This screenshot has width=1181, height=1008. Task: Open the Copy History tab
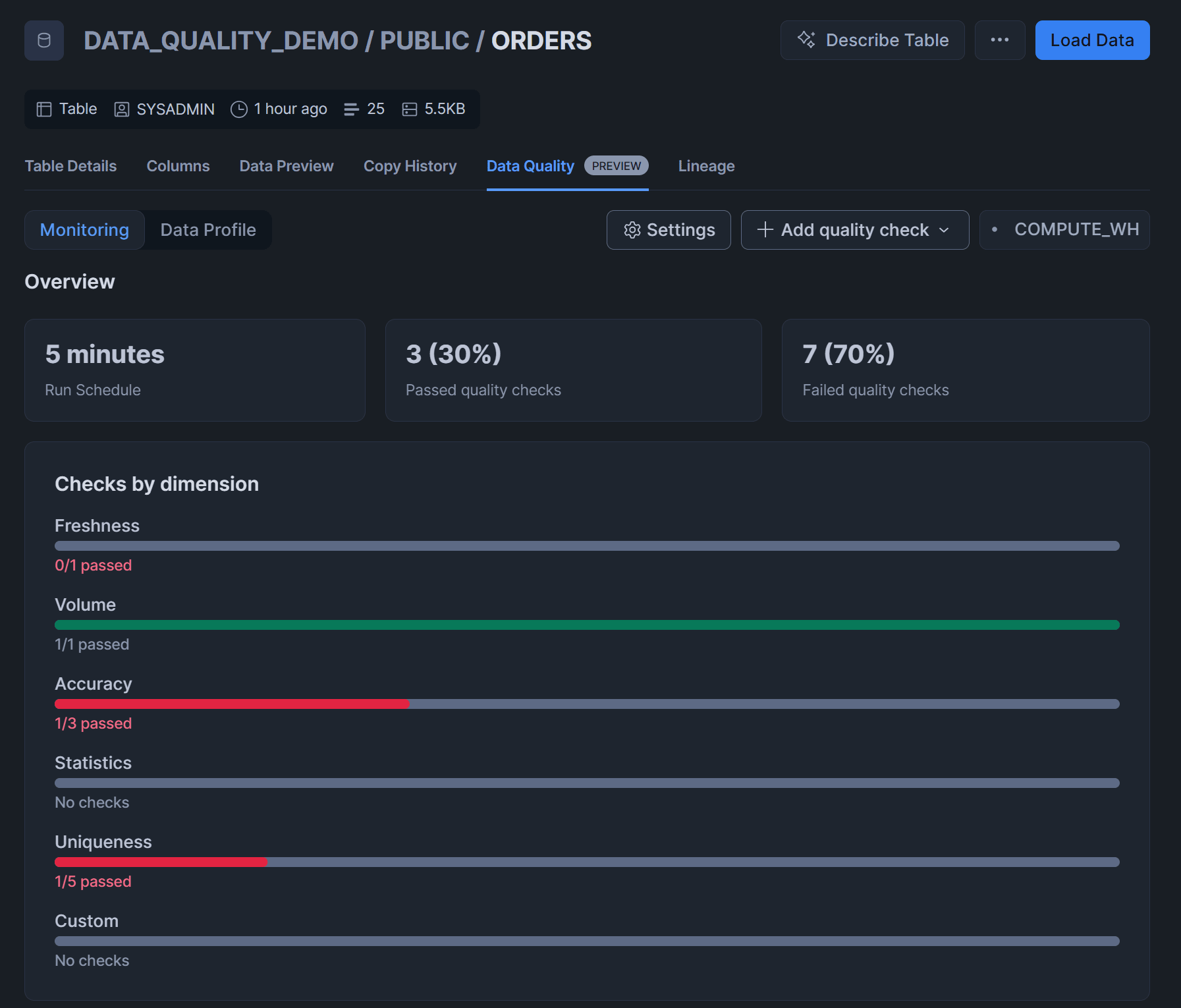coord(410,166)
